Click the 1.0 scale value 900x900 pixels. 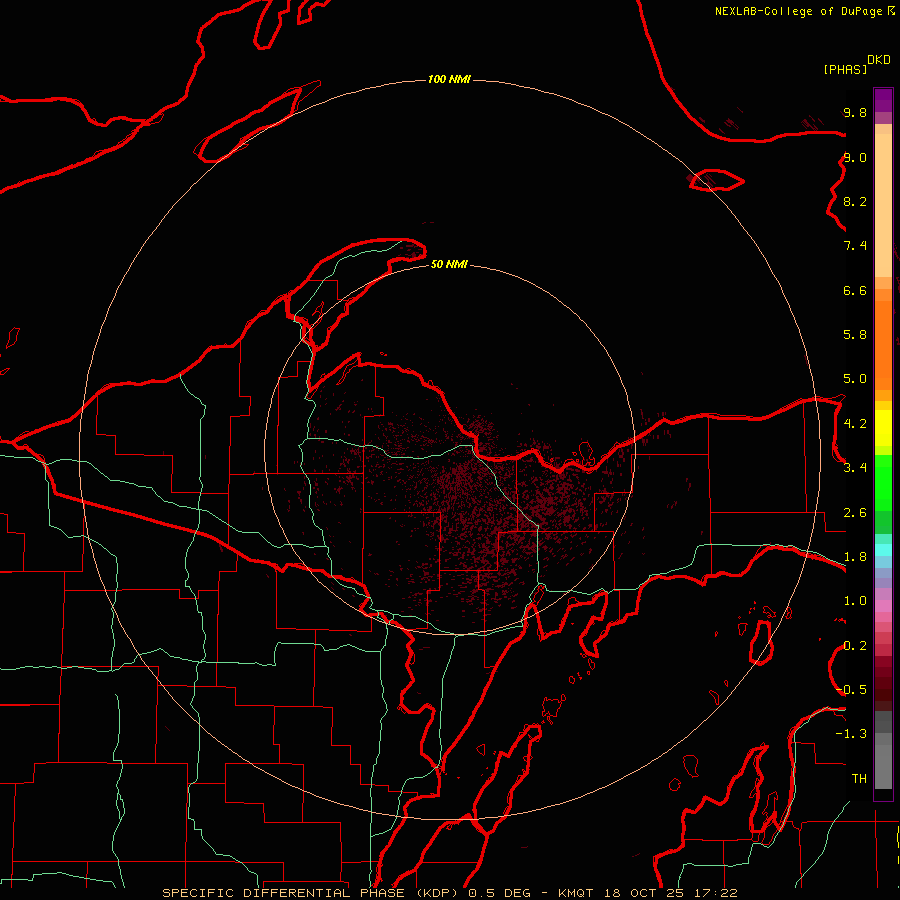pyautogui.click(x=855, y=601)
